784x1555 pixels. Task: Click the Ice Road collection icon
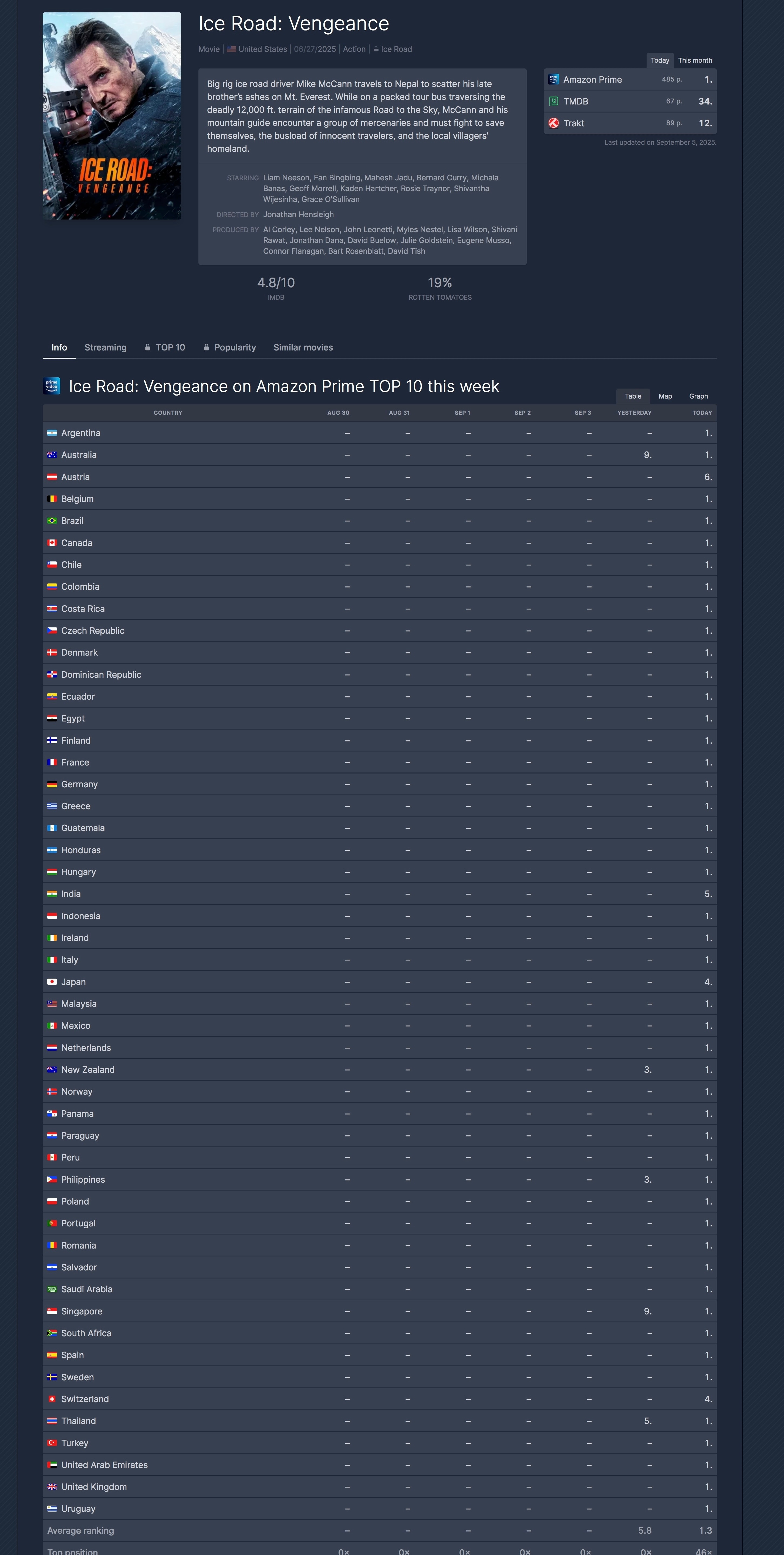pos(376,49)
